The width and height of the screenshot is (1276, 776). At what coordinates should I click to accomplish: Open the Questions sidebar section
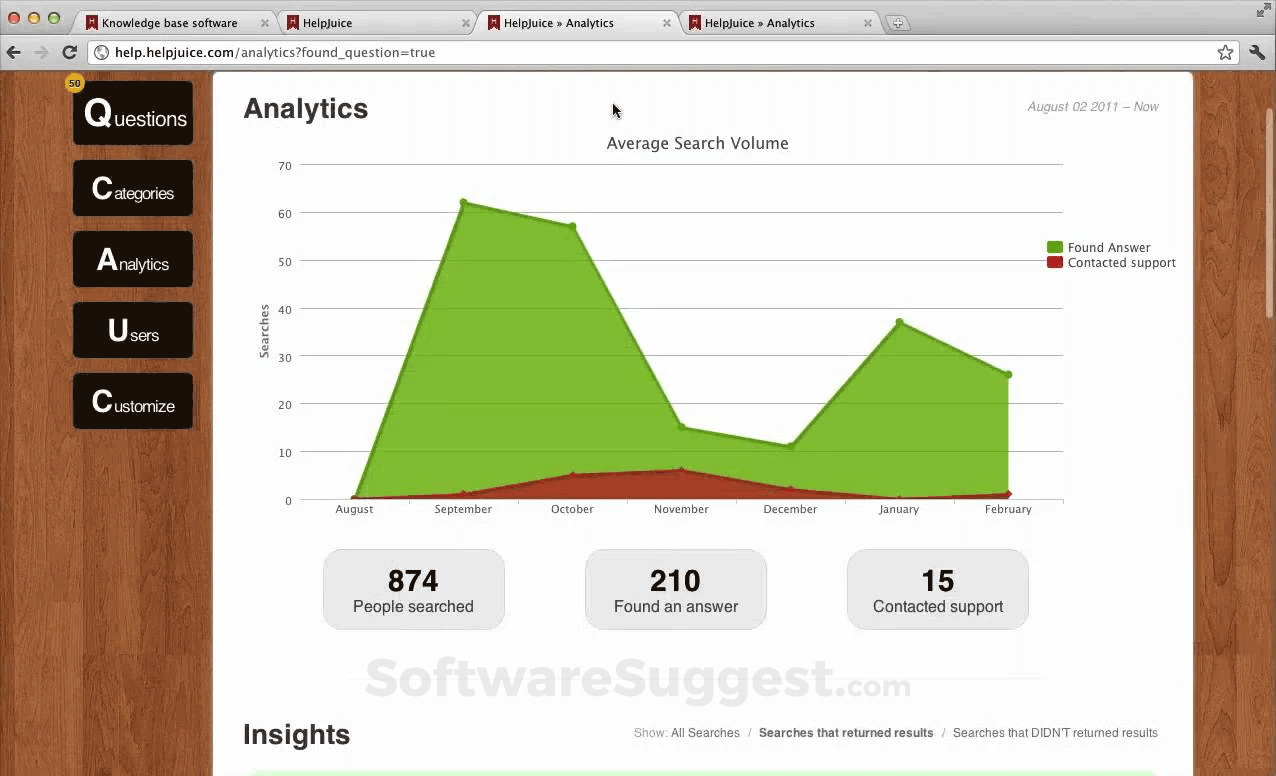tap(133, 113)
